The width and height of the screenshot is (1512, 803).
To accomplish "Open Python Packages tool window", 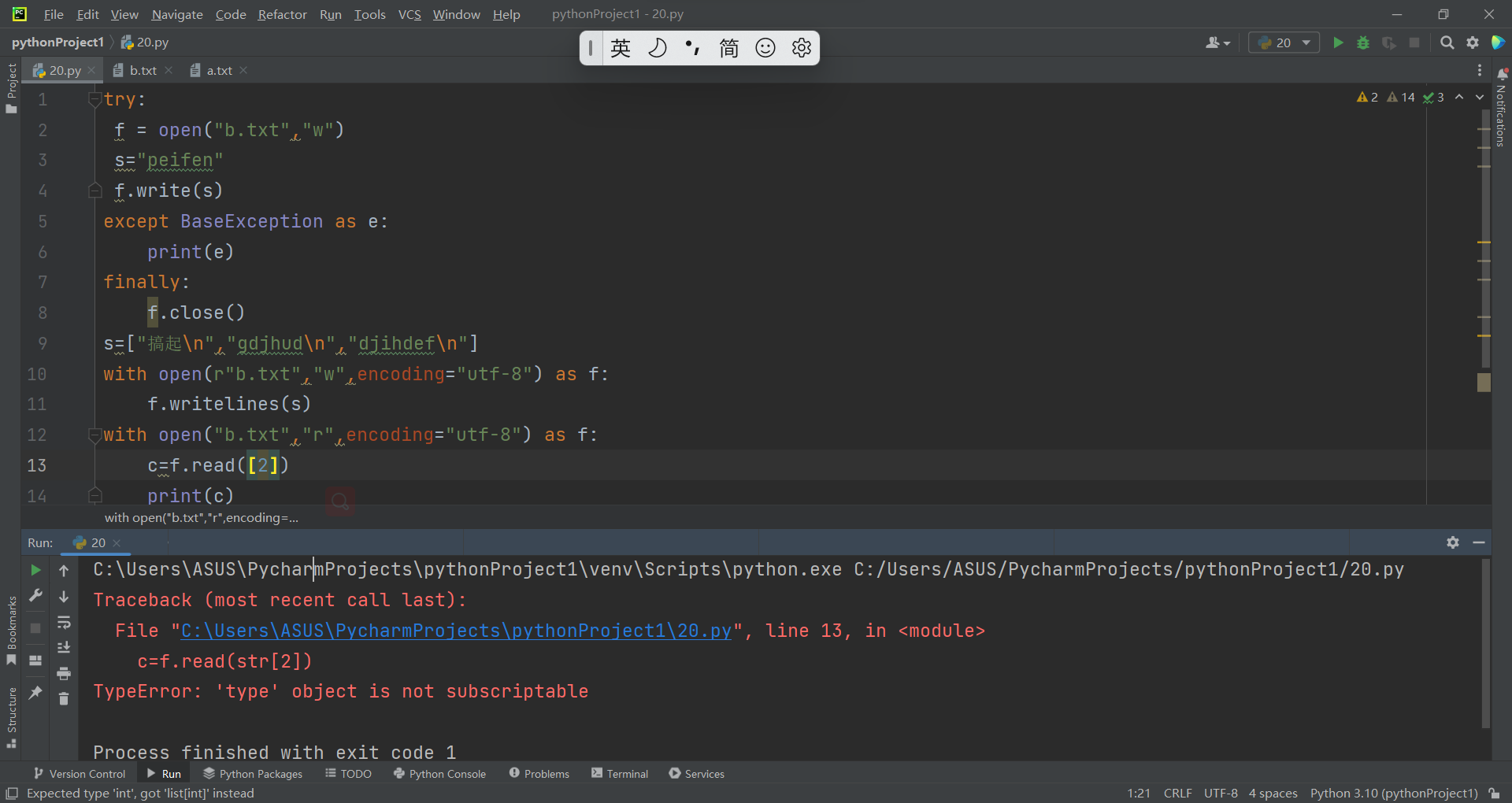I will pyautogui.click(x=253, y=774).
